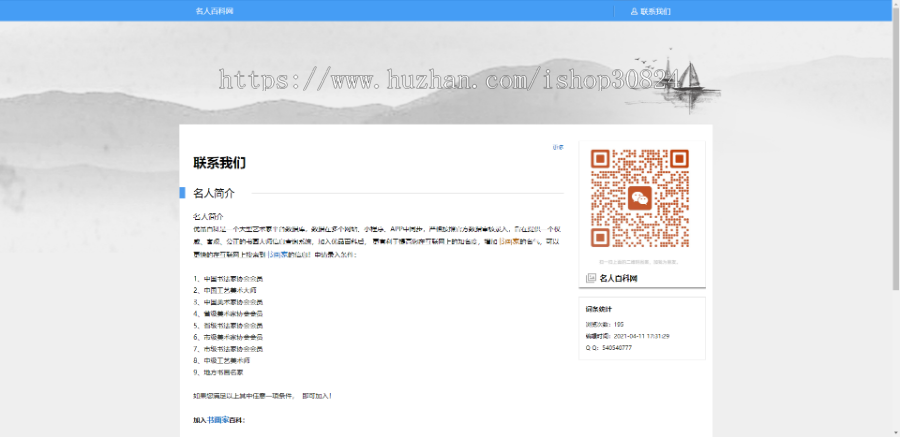Click list item 5、省级书法家协会会员

[228, 326]
